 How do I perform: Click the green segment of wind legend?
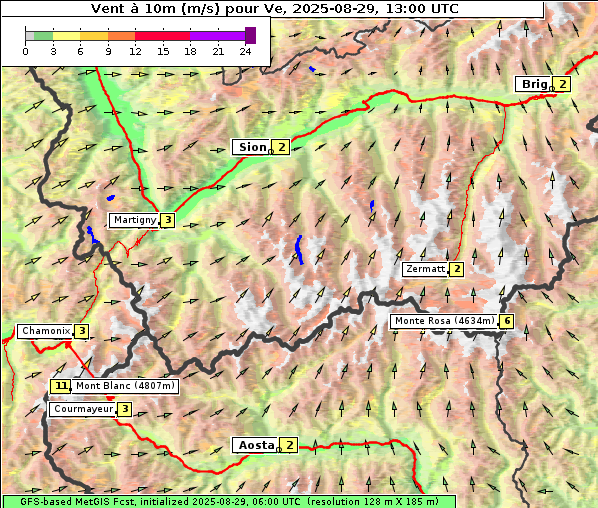coord(43,36)
